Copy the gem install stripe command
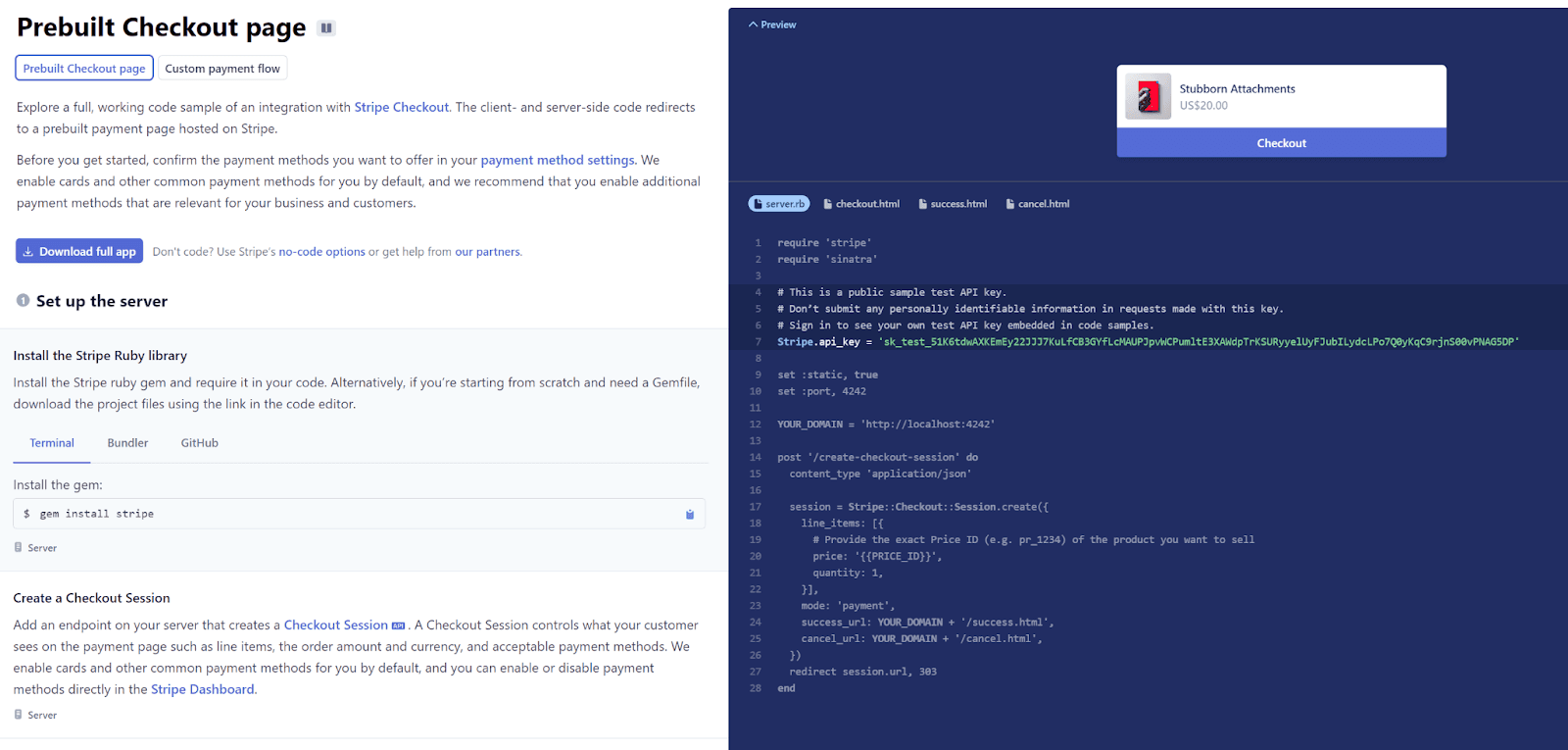This screenshot has width=1568, height=750. point(689,515)
